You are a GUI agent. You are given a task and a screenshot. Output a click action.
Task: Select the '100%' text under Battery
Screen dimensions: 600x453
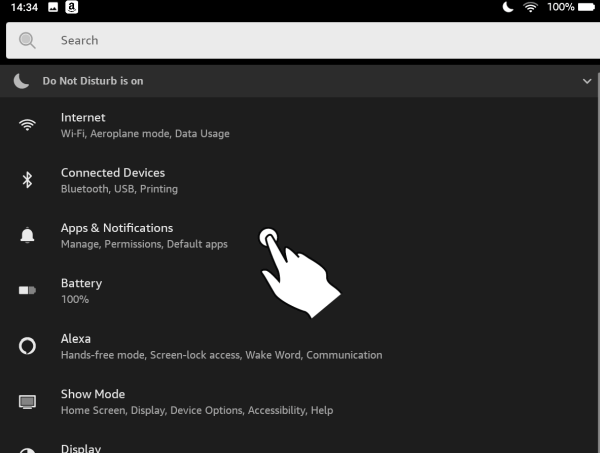[75, 299]
